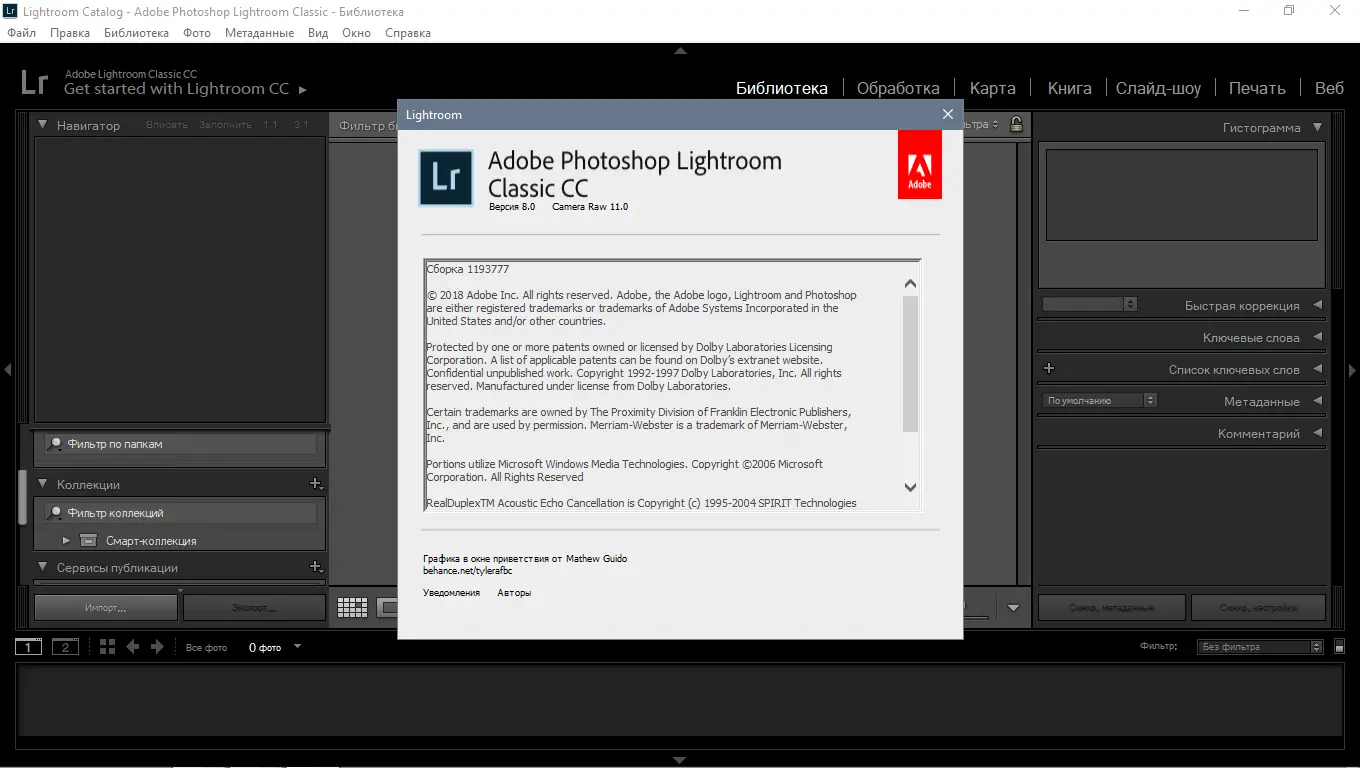1360x768 pixels.
Task: Open the Библиотека menu in menu bar
Action: coord(136,33)
